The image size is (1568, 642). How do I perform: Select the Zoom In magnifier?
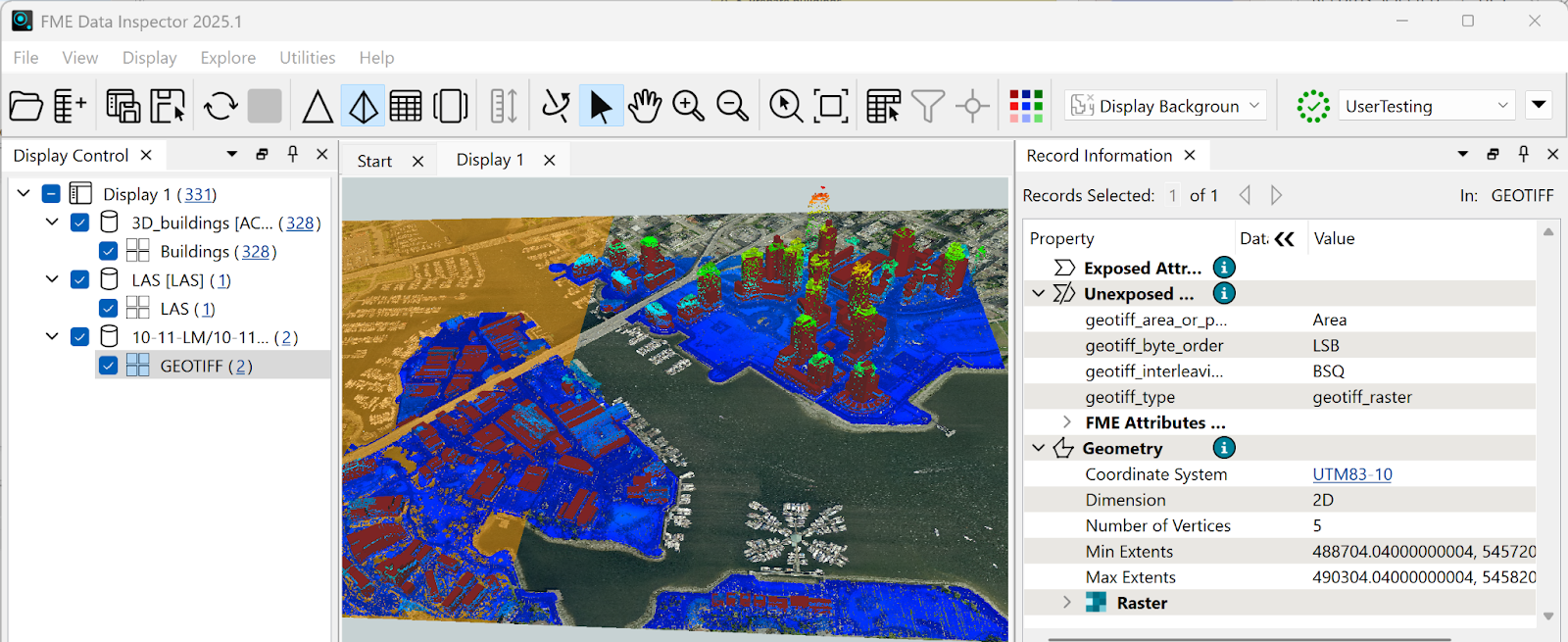pyautogui.click(x=688, y=106)
